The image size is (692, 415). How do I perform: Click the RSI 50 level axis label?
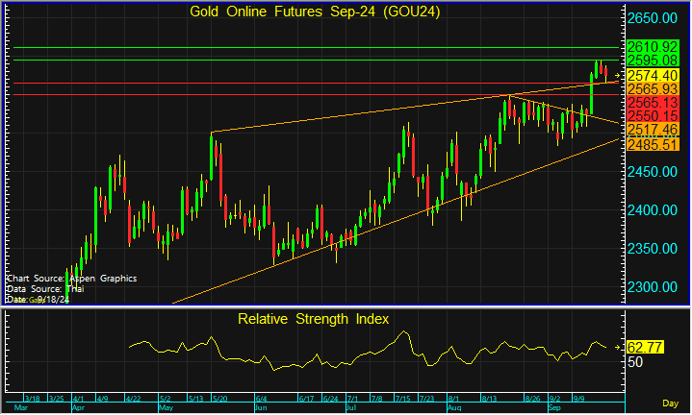coord(634,362)
